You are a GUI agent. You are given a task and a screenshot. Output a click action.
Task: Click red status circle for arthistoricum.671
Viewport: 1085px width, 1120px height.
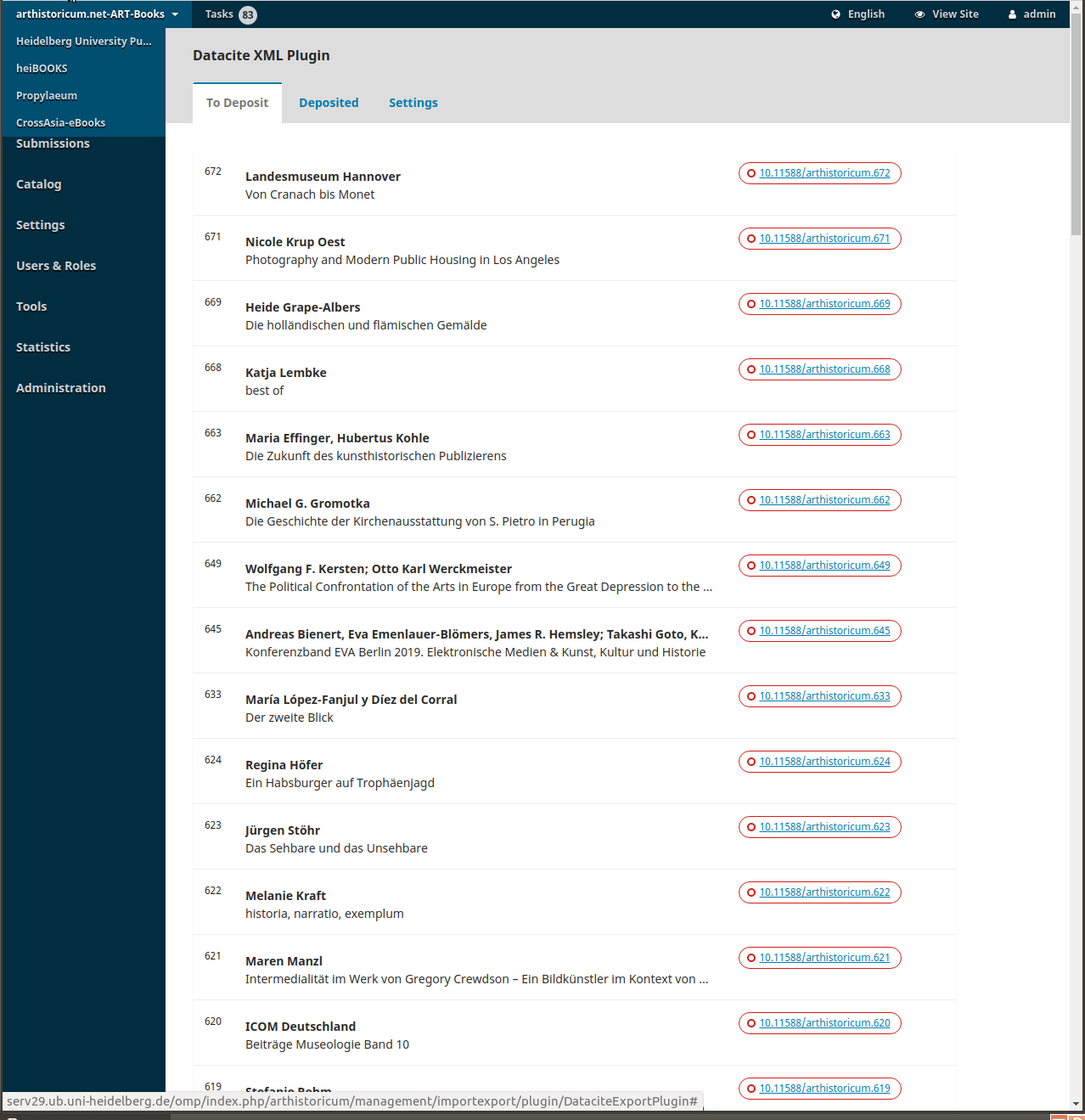point(751,239)
